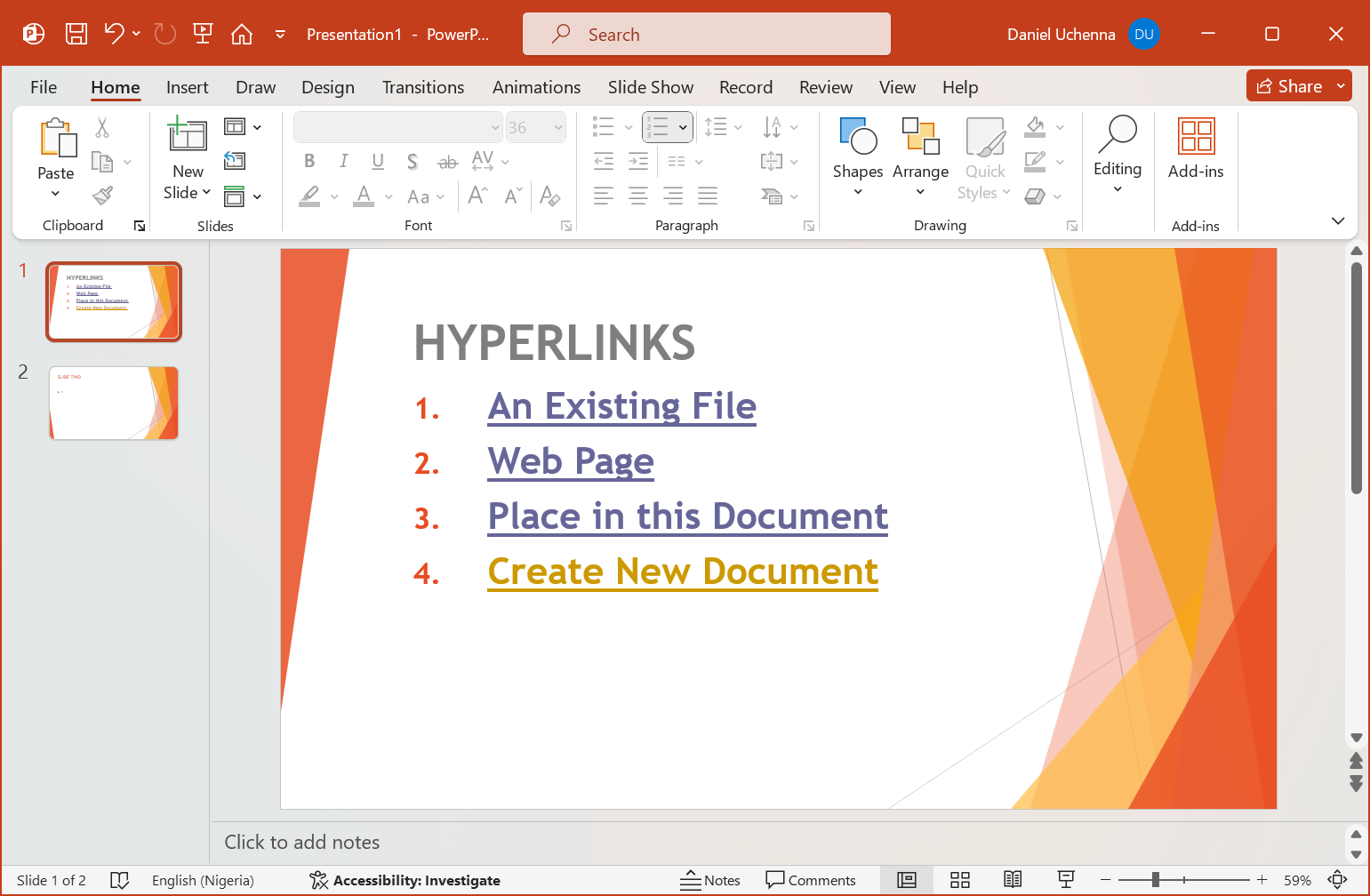
Task: Toggle Notes pane visibility
Action: click(x=710, y=880)
